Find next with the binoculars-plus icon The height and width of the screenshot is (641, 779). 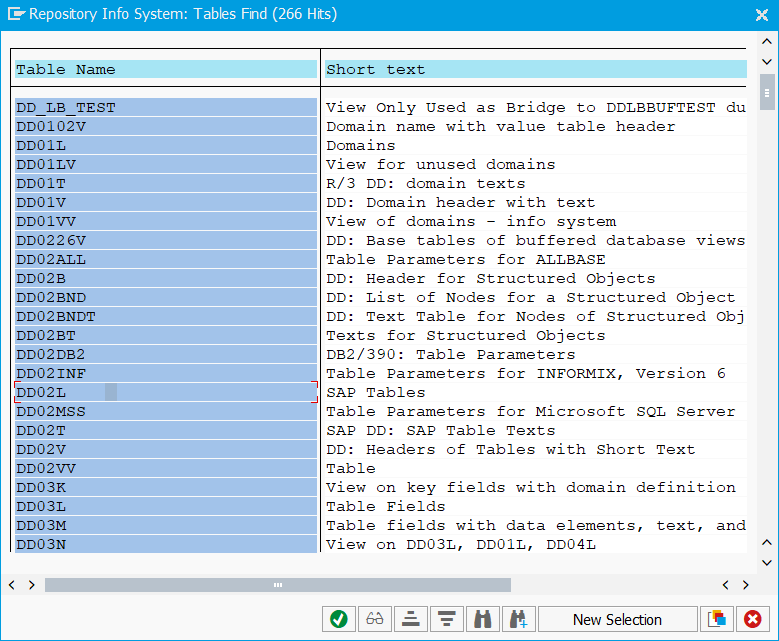coord(519,619)
